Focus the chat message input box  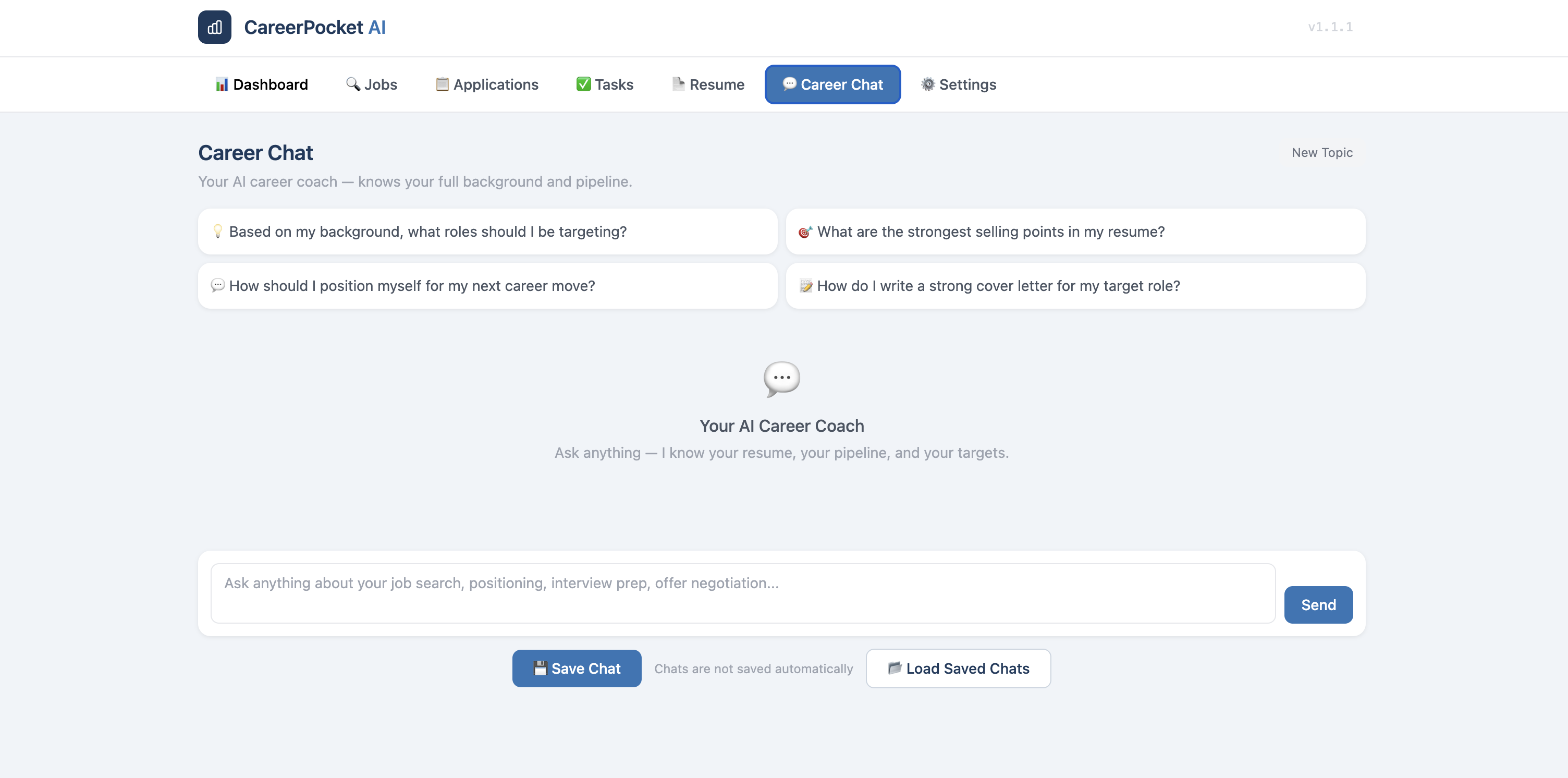[x=743, y=593]
